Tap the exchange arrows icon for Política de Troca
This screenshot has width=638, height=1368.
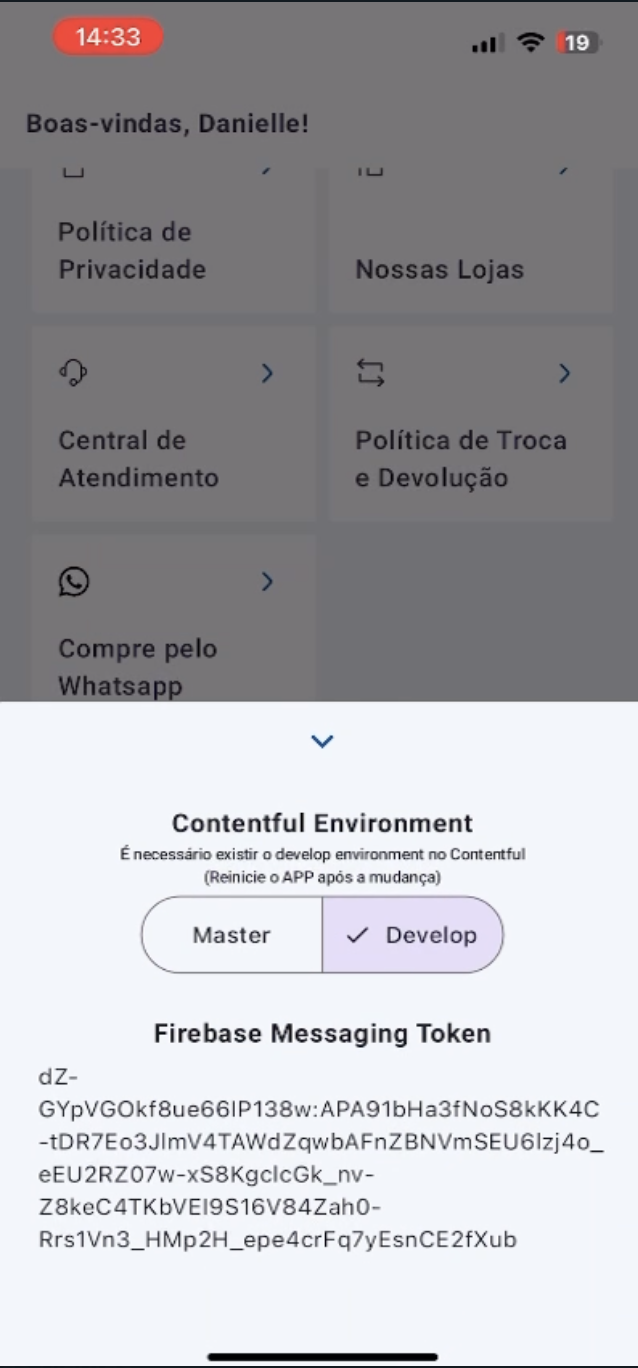pyautogui.click(x=370, y=373)
